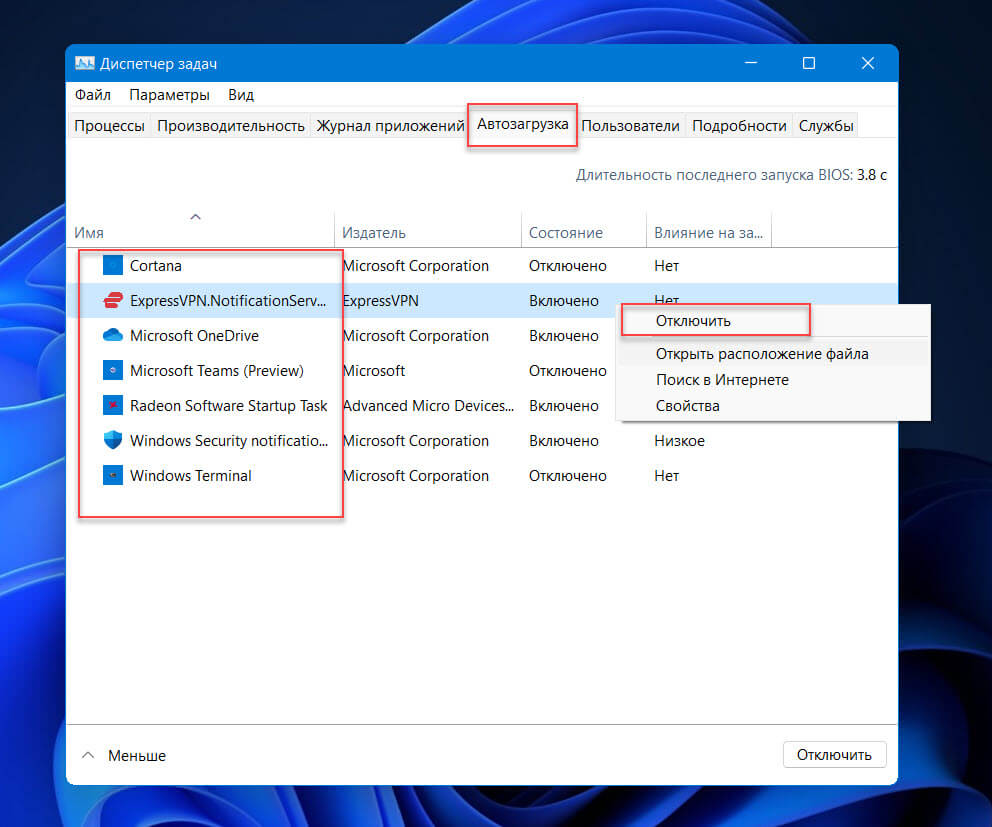The width and height of the screenshot is (992, 827).
Task: Click the BIOS last startup duration text
Action: tap(731, 175)
